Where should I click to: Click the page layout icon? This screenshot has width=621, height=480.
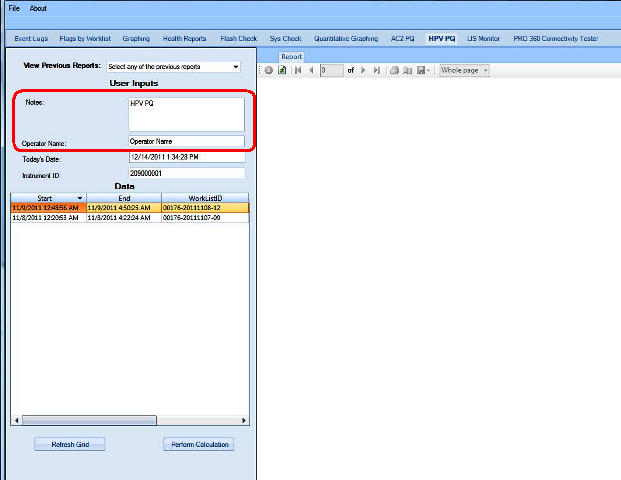click(x=408, y=71)
